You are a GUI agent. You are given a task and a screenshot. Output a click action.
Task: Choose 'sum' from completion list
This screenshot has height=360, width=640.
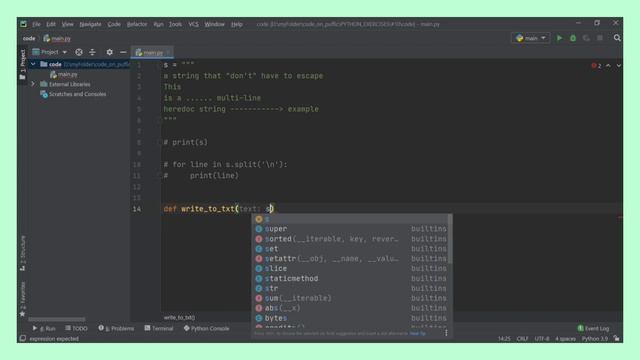coord(351,298)
